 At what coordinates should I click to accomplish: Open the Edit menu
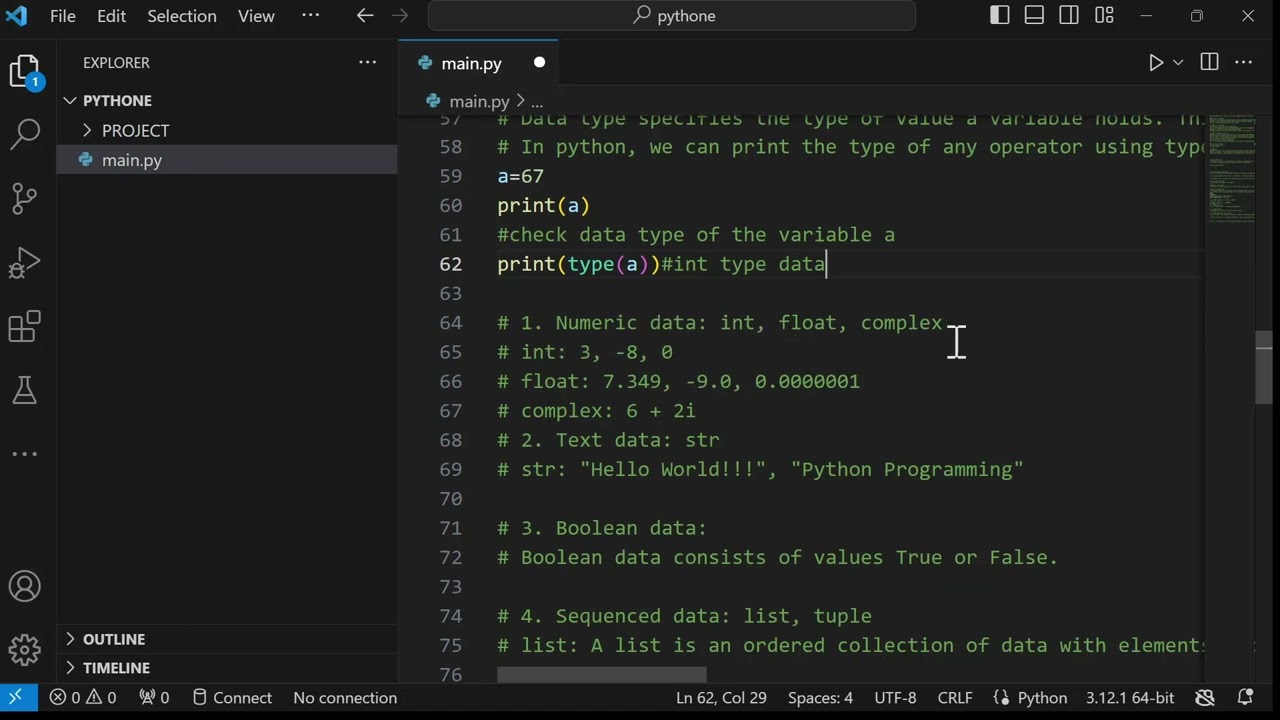click(x=112, y=16)
